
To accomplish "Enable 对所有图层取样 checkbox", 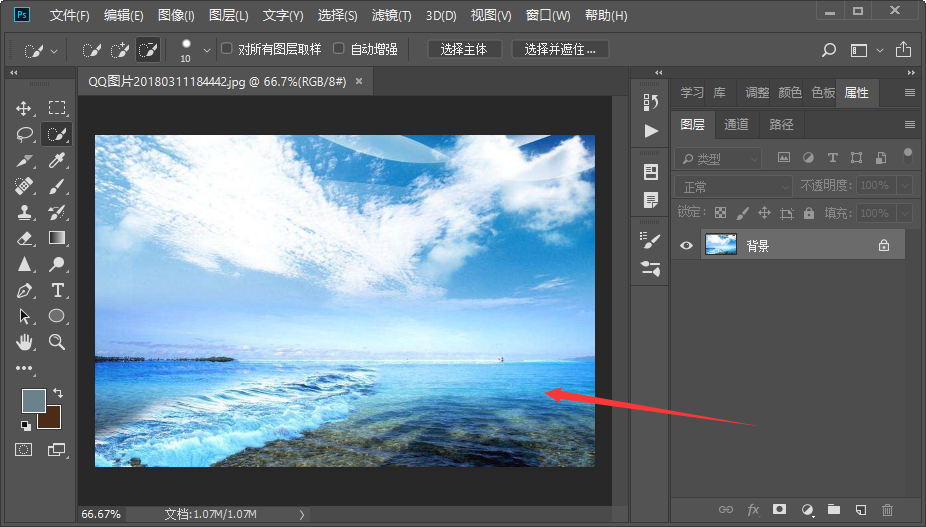I will click(x=227, y=48).
